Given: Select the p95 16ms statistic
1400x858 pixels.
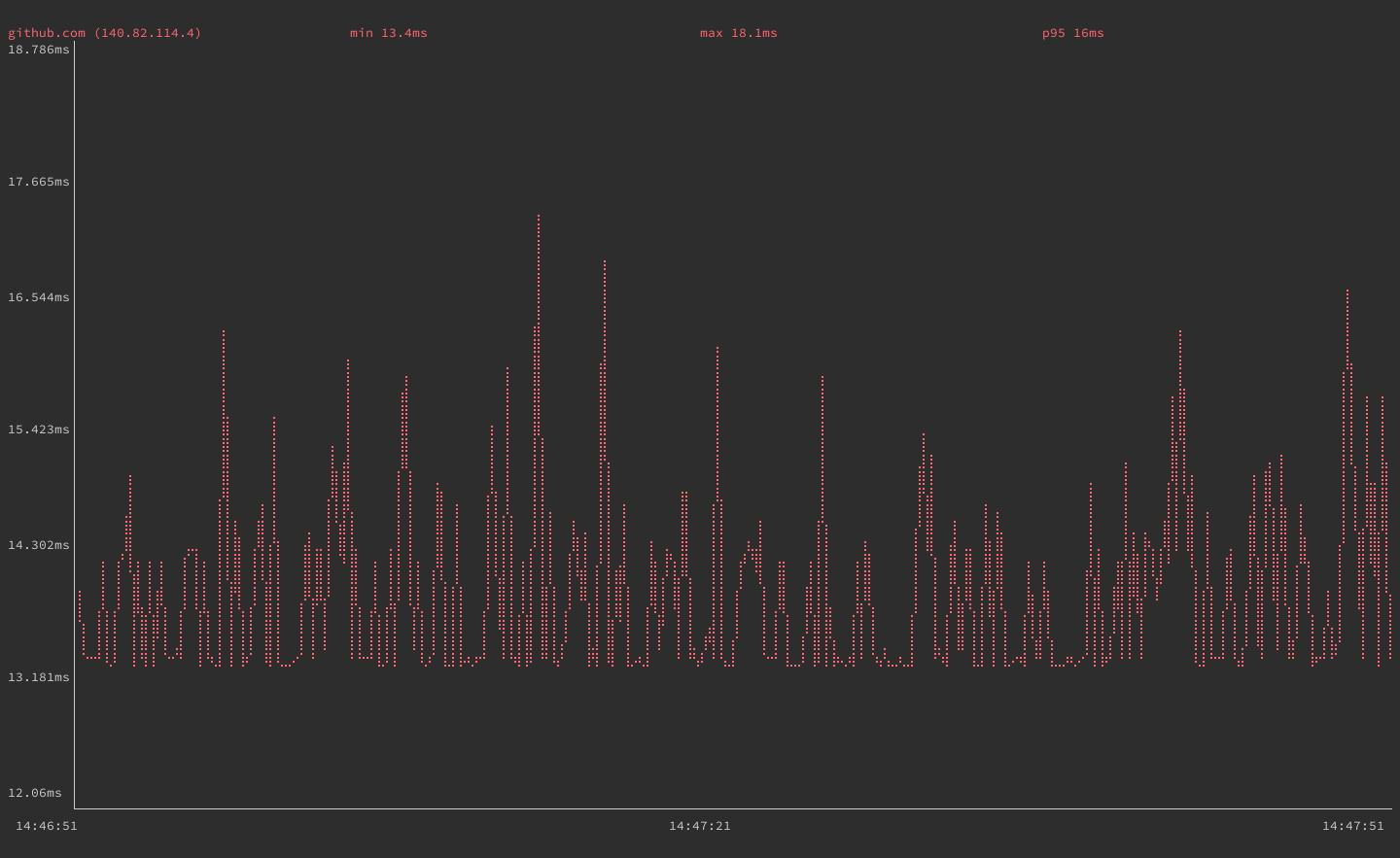Looking at the screenshot, I should 1071,32.
